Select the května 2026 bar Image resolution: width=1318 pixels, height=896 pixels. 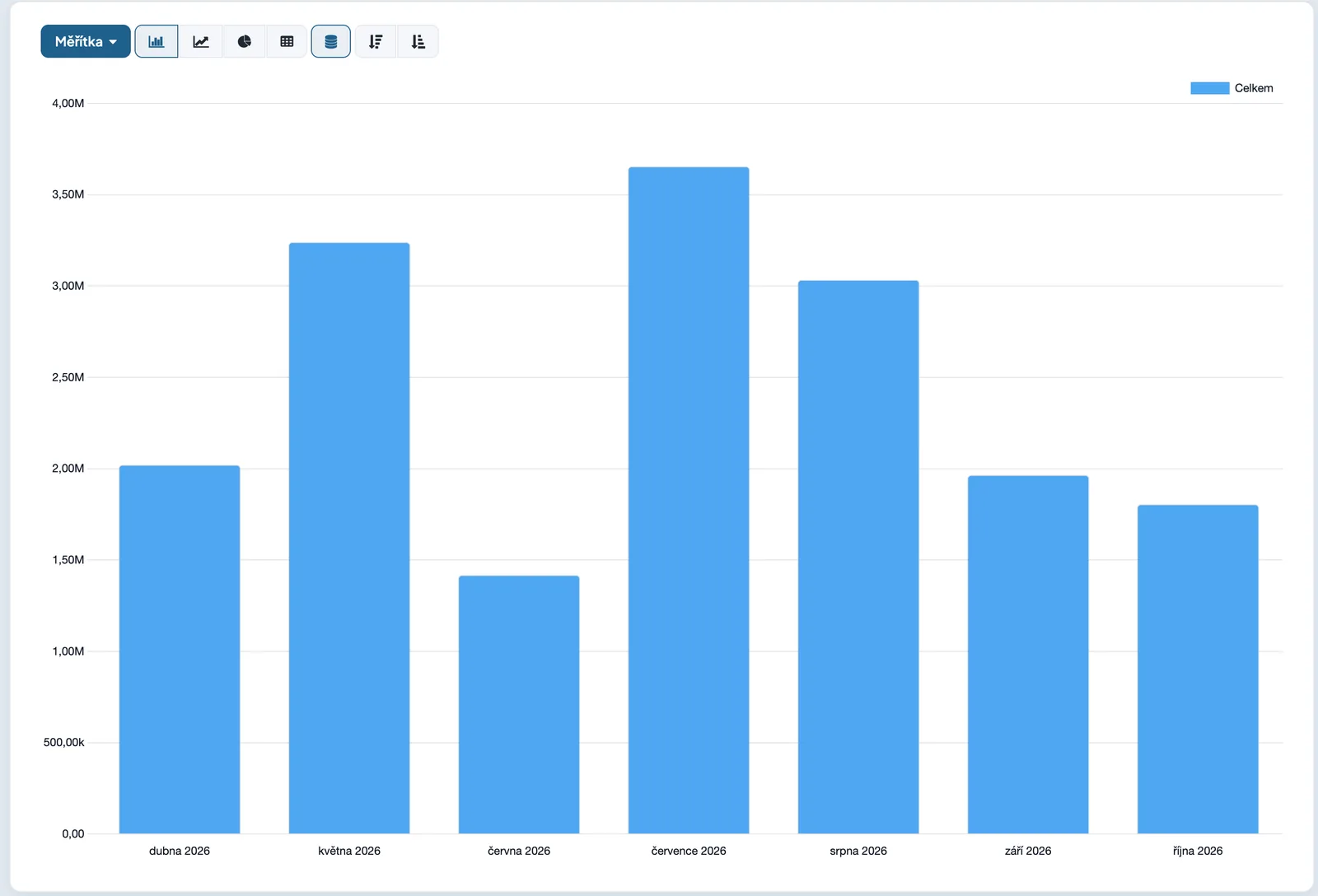tap(349, 538)
